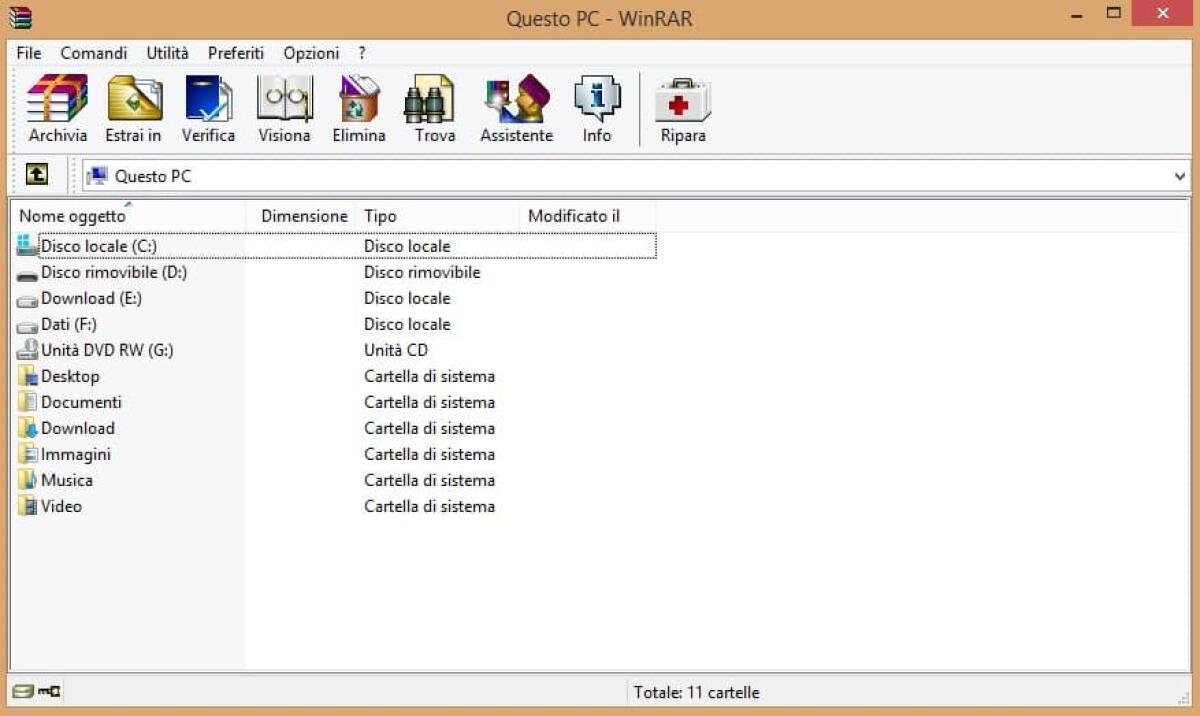Click the Info toolbar icon
1200x716 pixels.
(x=596, y=105)
